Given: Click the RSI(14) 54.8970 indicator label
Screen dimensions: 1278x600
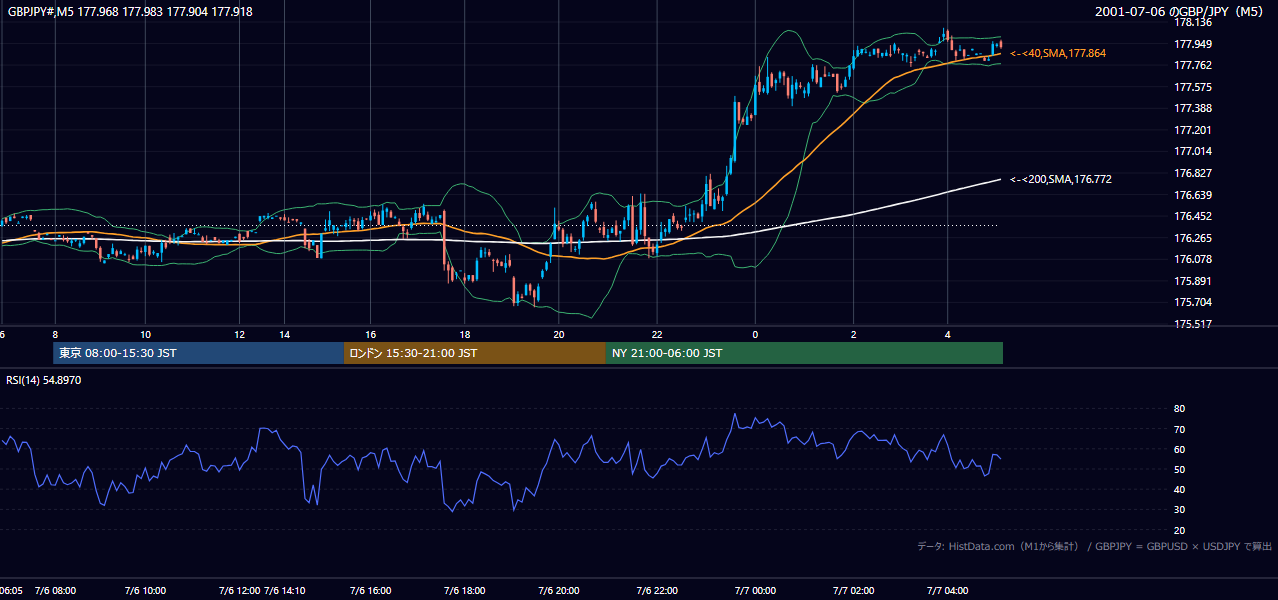Looking at the screenshot, I should pos(44,380).
